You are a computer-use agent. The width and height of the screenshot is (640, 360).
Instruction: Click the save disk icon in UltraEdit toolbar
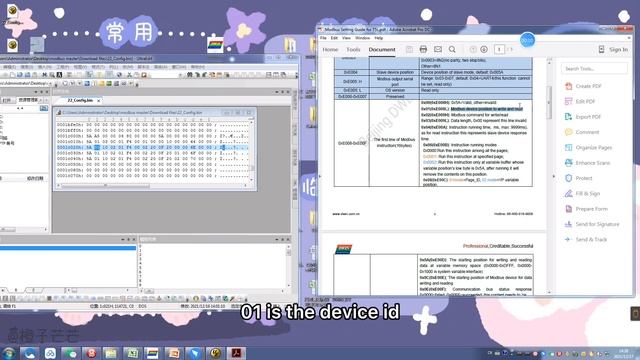point(28,75)
